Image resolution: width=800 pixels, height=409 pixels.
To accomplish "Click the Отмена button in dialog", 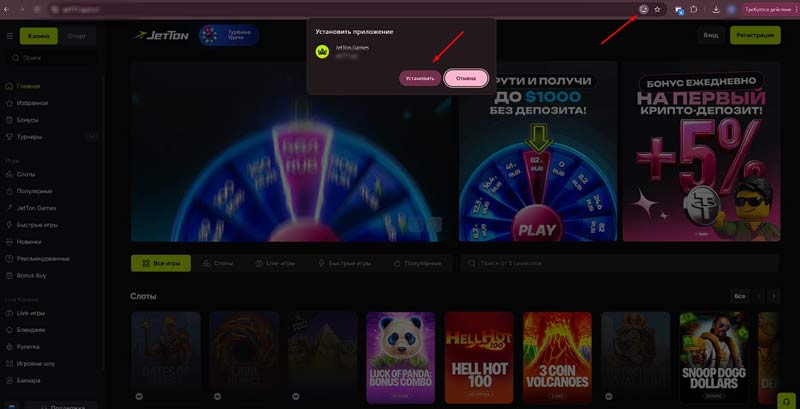I will tap(466, 79).
